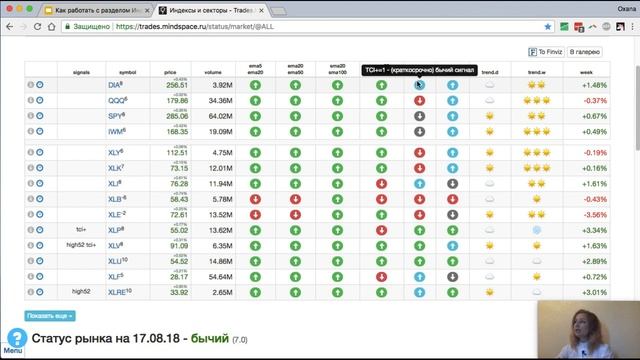Open the SPY symbol link
The height and width of the screenshot is (360, 640).
click(x=116, y=116)
